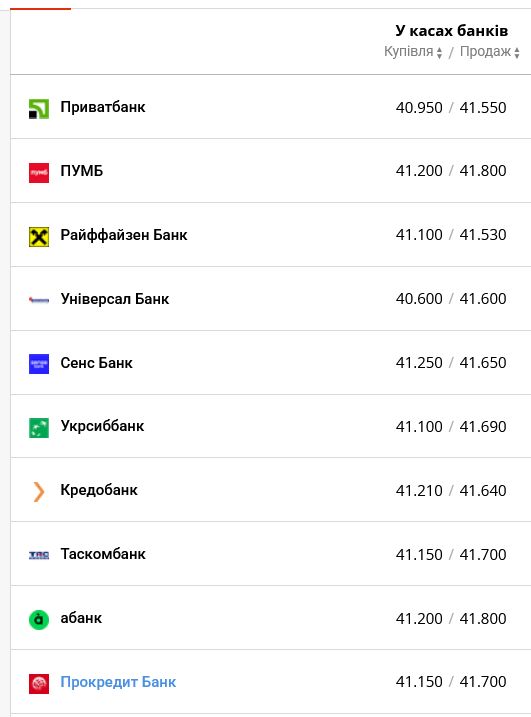Viewport: 531px width, 717px height.
Task: Click the blue Сенс Банк logo
Action: (x=39, y=364)
